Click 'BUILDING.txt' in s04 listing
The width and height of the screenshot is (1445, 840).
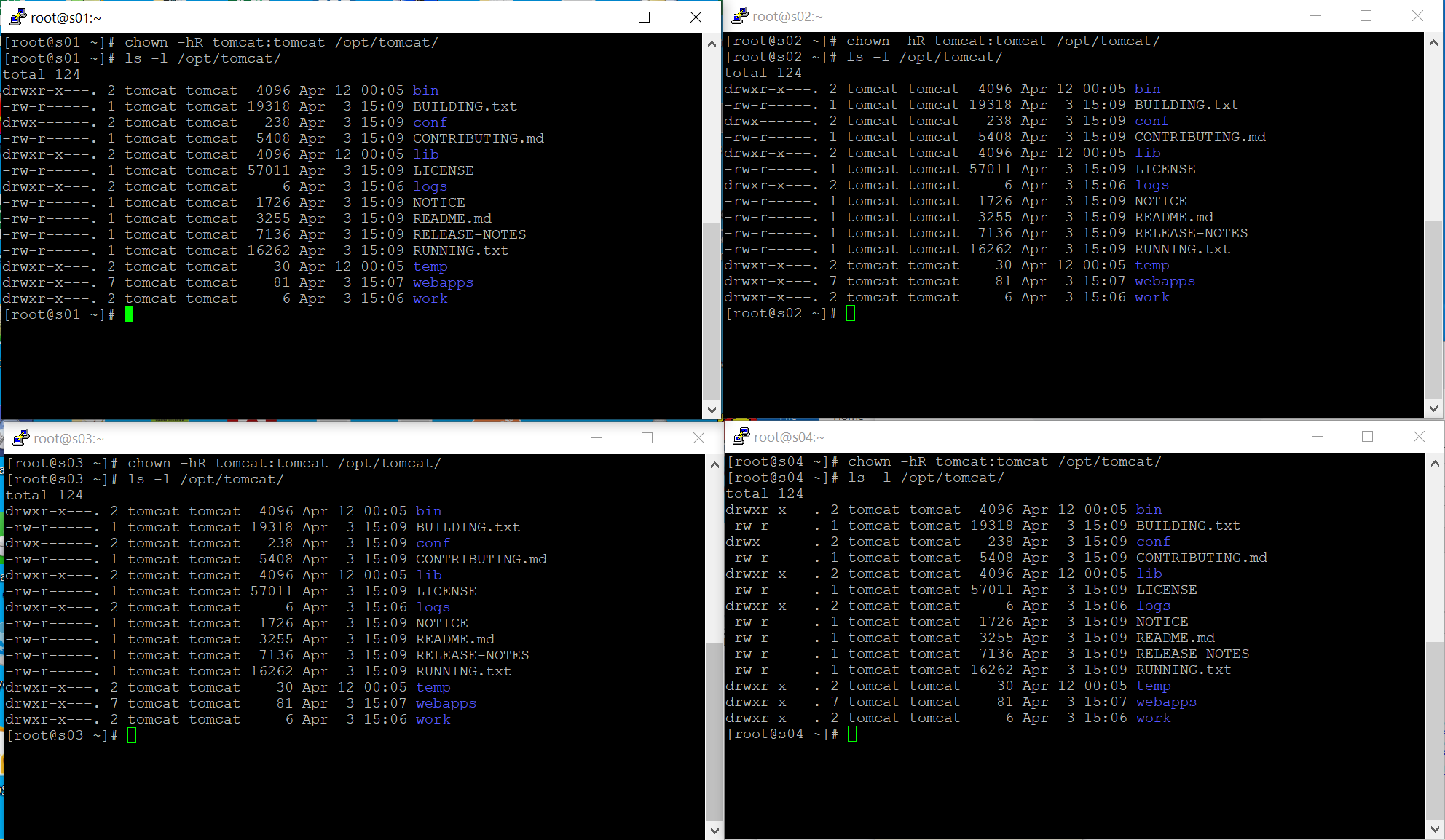point(1189,526)
